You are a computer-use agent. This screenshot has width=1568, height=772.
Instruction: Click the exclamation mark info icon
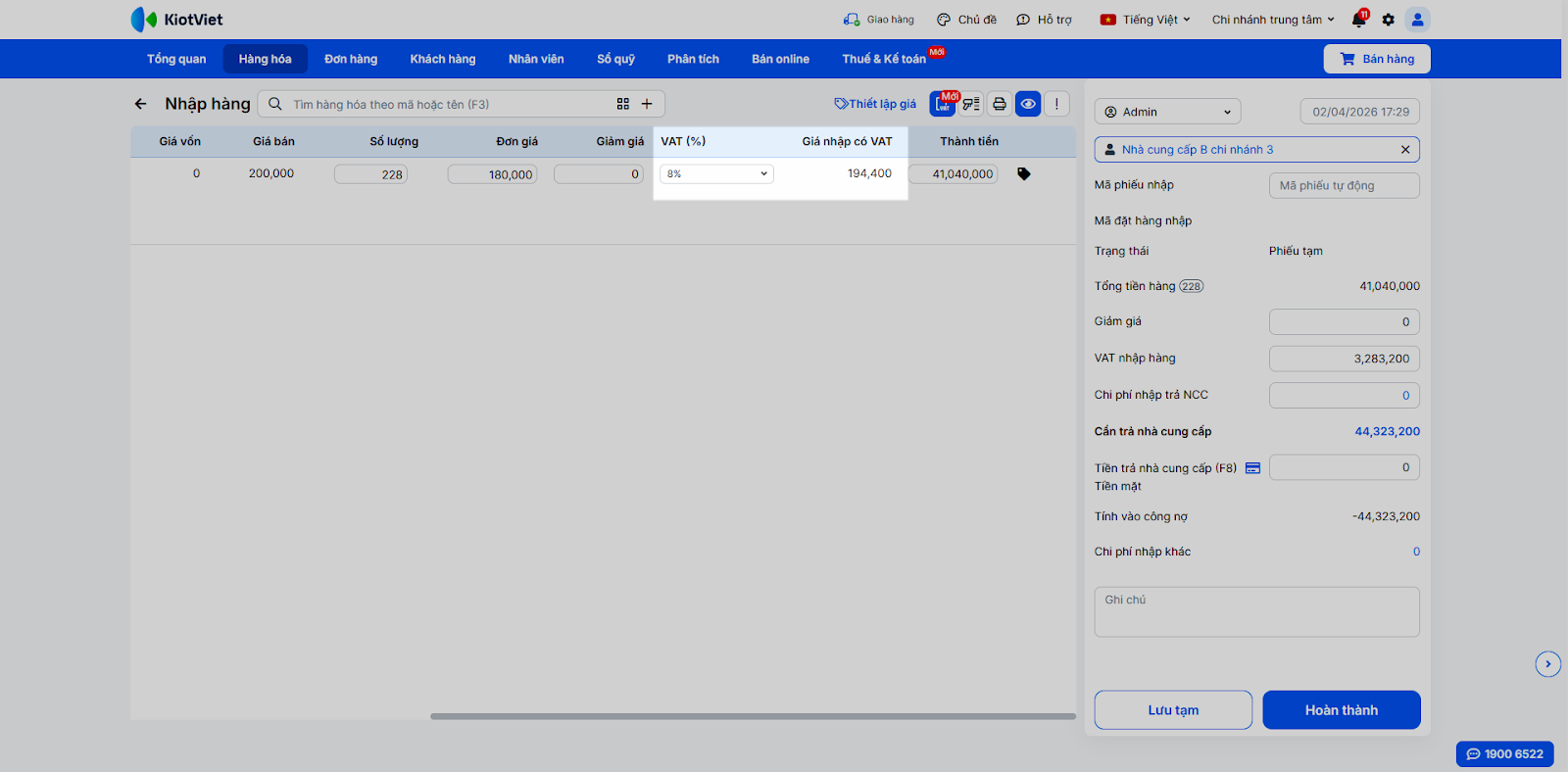tap(1056, 104)
